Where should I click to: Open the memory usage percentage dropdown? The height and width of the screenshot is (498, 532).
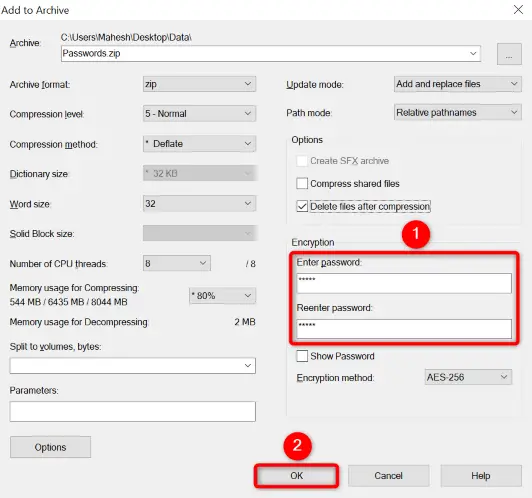pos(222,295)
